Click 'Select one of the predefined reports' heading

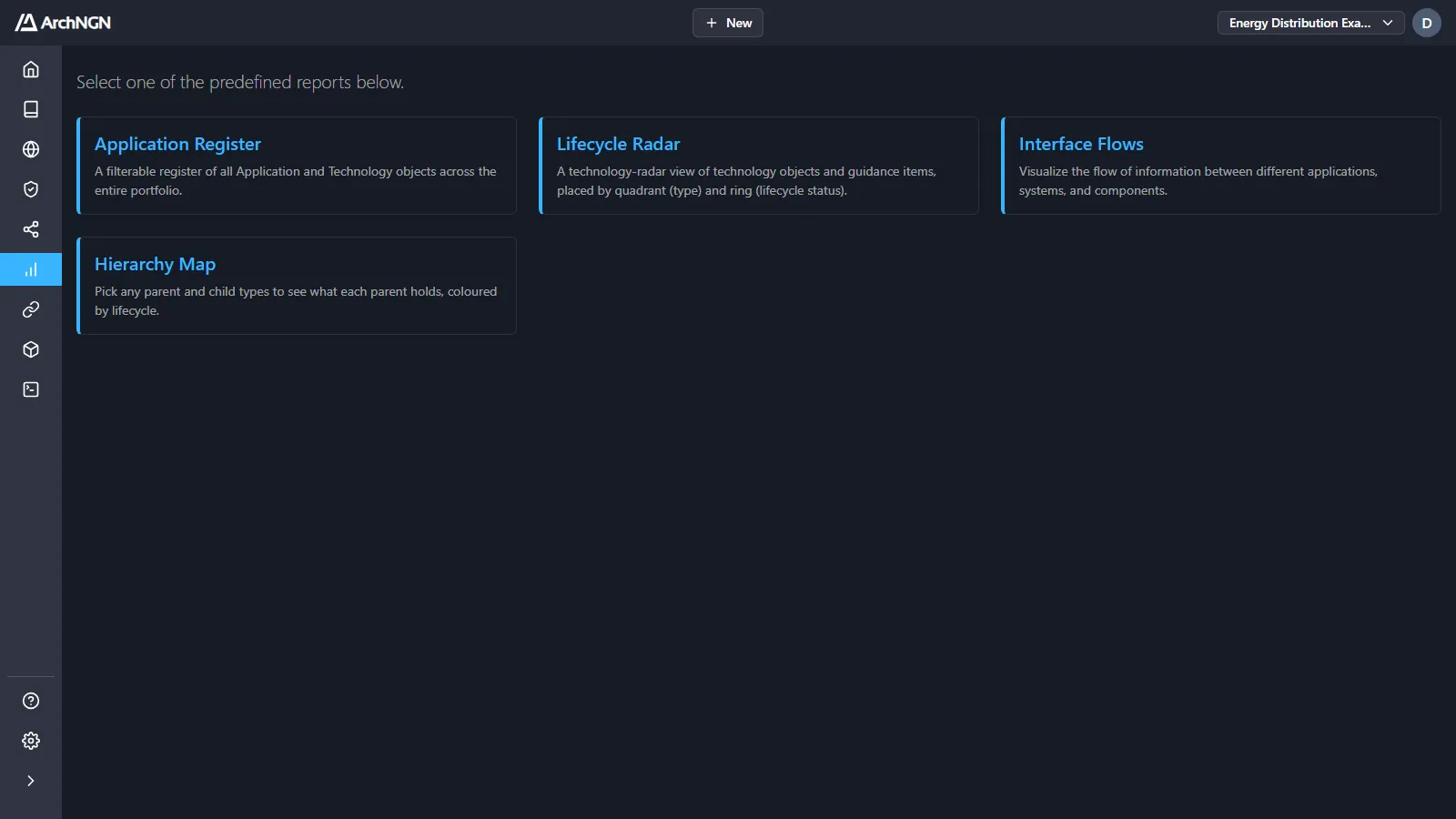tap(240, 82)
